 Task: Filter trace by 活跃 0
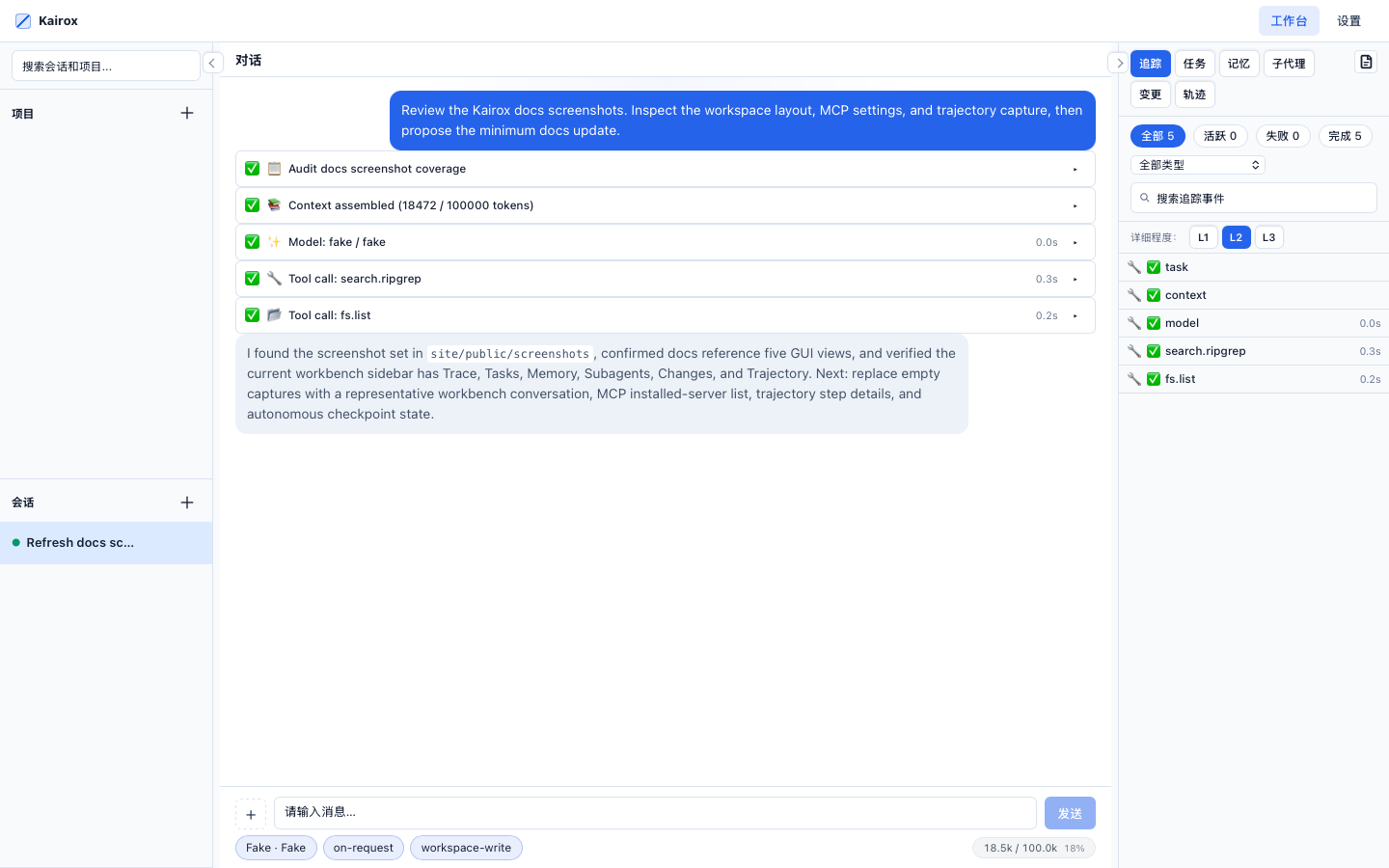point(1220,136)
